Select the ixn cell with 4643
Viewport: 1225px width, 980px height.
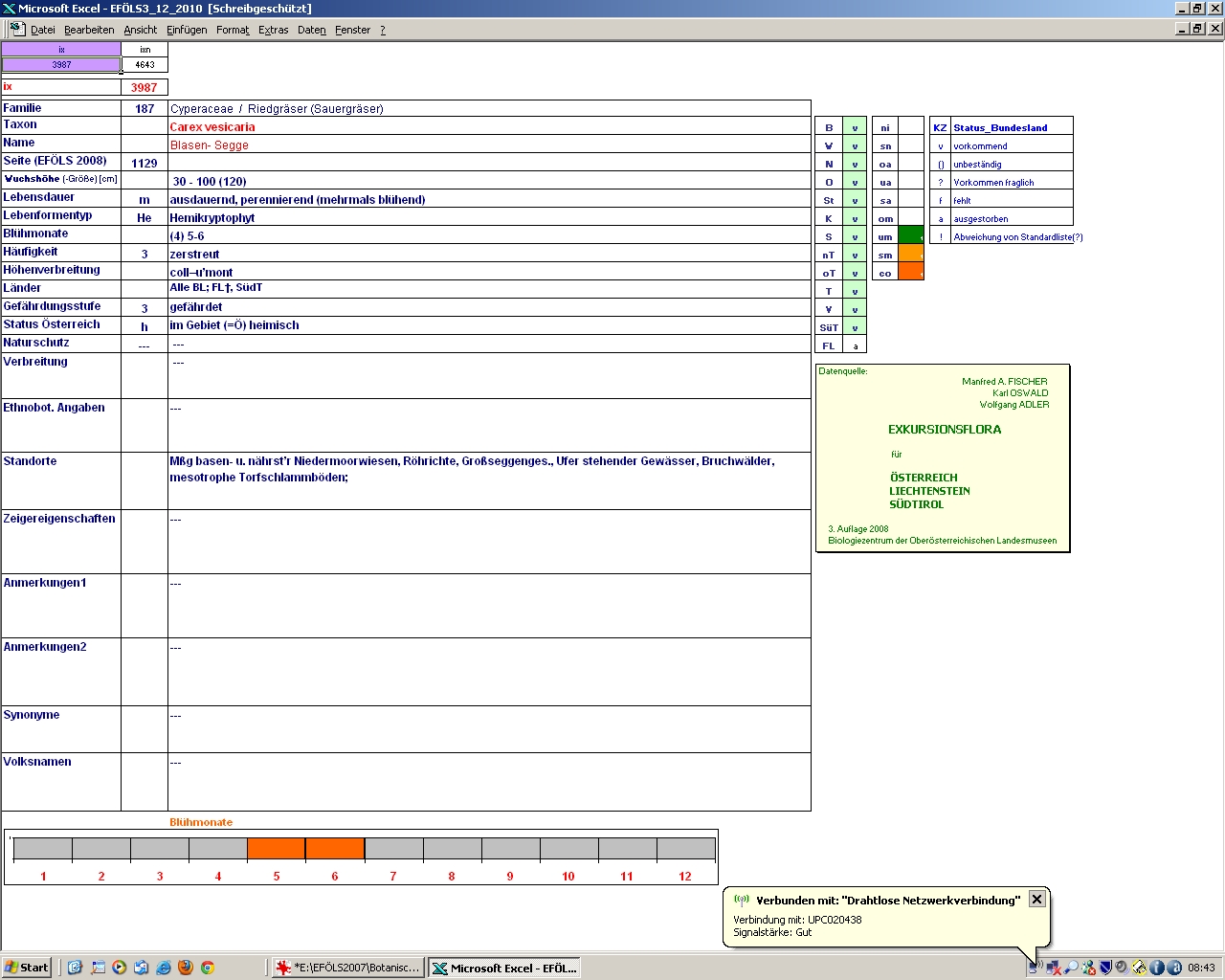145,65
